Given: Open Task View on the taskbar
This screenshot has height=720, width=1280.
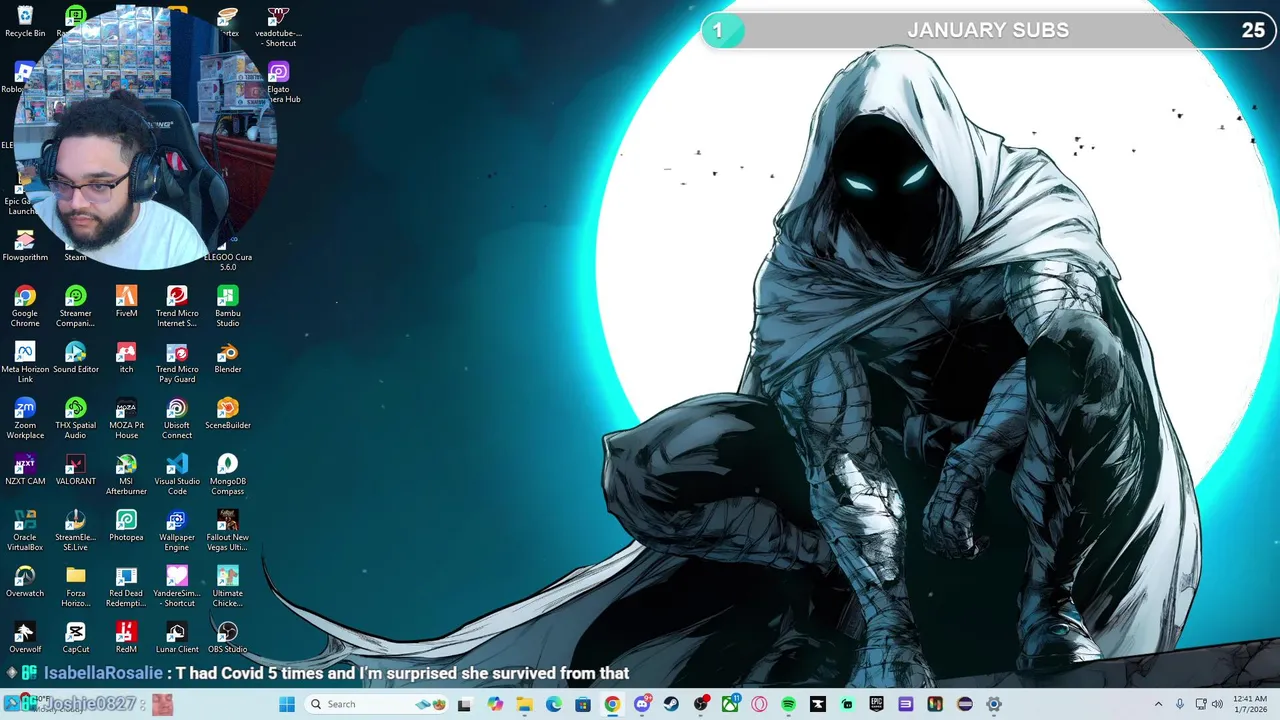Looking at the screenshot, I should coord(464,704).
